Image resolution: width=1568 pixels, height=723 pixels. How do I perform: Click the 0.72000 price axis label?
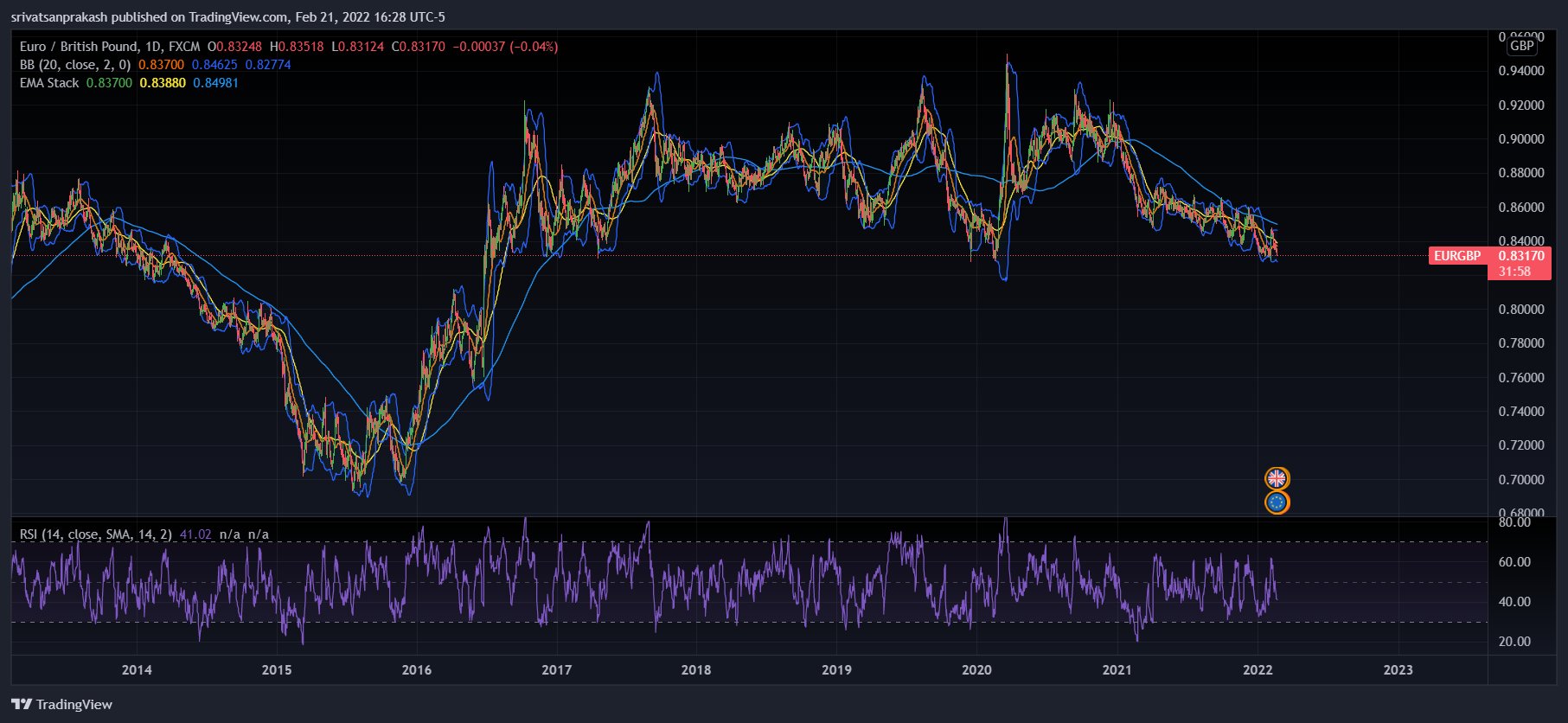point(1521,445)
